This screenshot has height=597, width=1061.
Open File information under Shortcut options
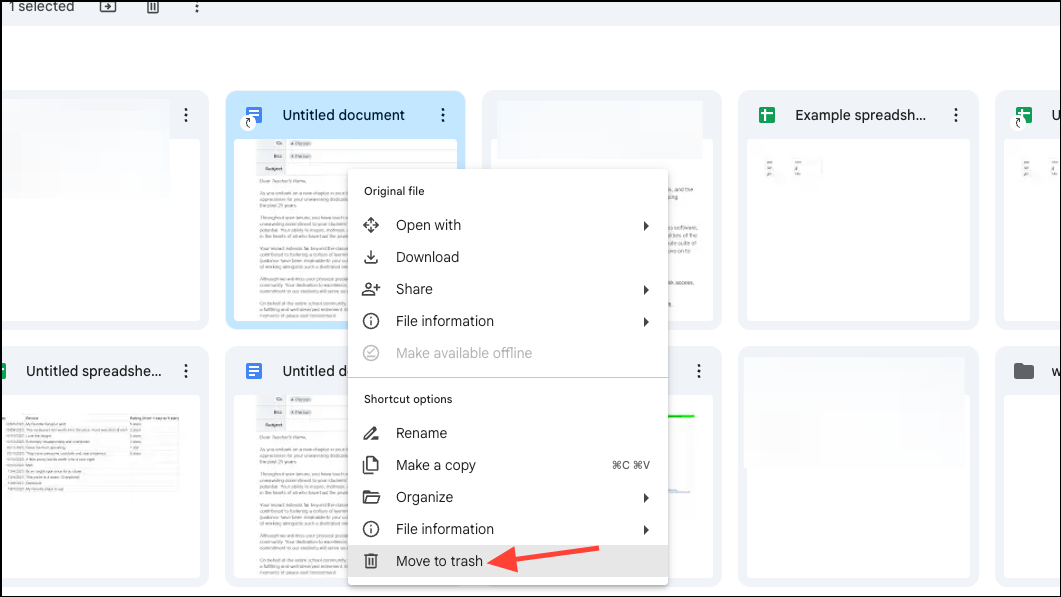click(507, 529)
